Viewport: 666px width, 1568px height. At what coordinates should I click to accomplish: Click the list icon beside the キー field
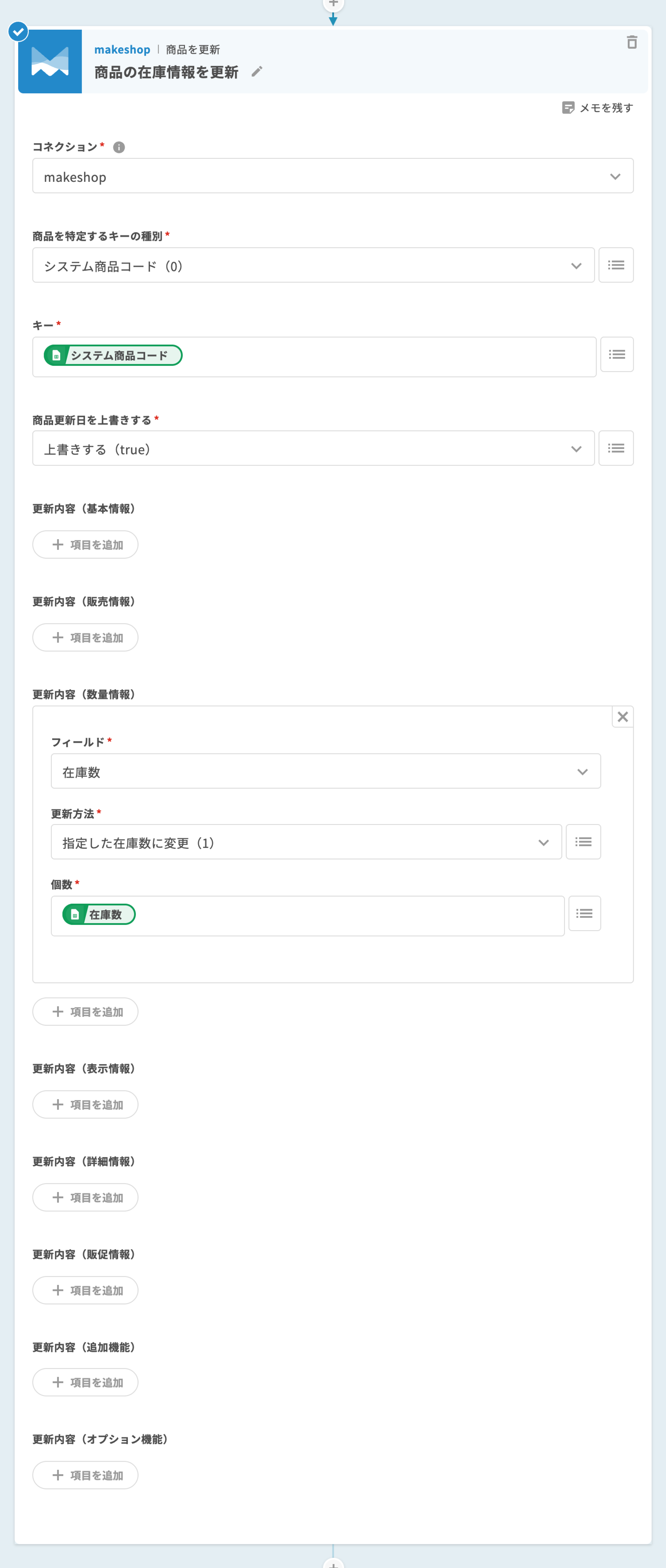pyautogui.click(x=617, y=354)
